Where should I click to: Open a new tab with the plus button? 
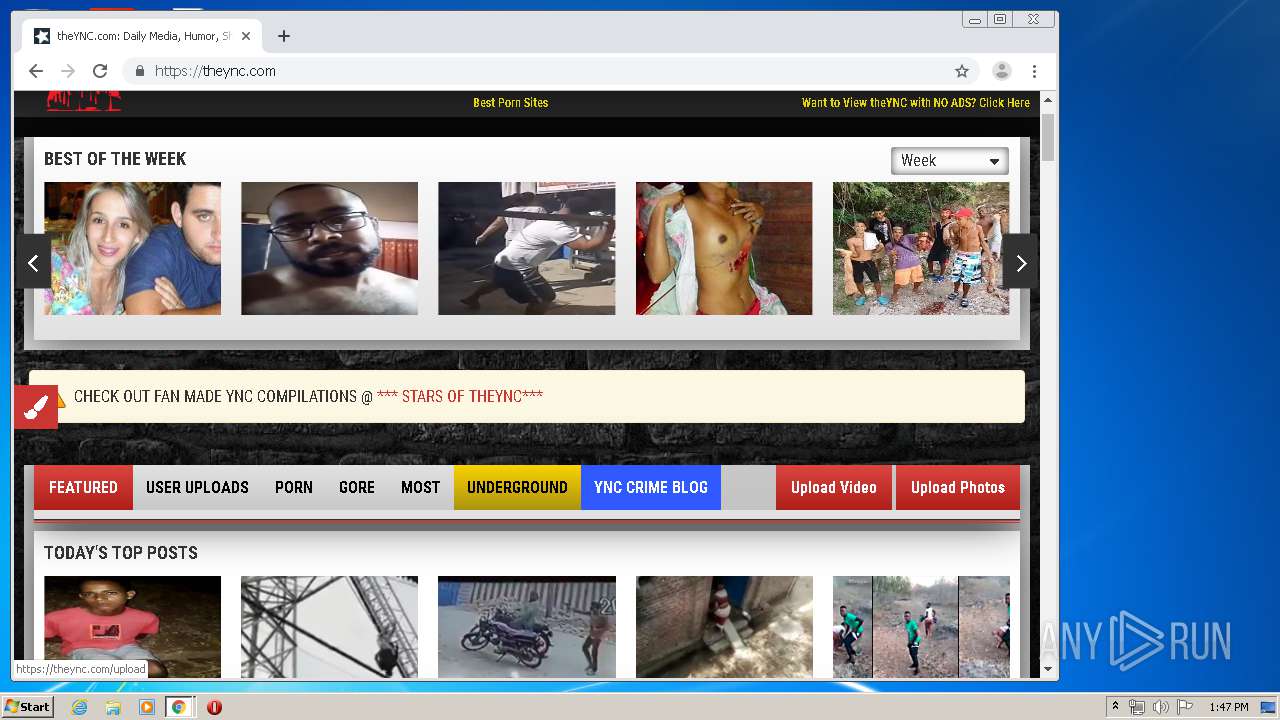pos(284,36)
